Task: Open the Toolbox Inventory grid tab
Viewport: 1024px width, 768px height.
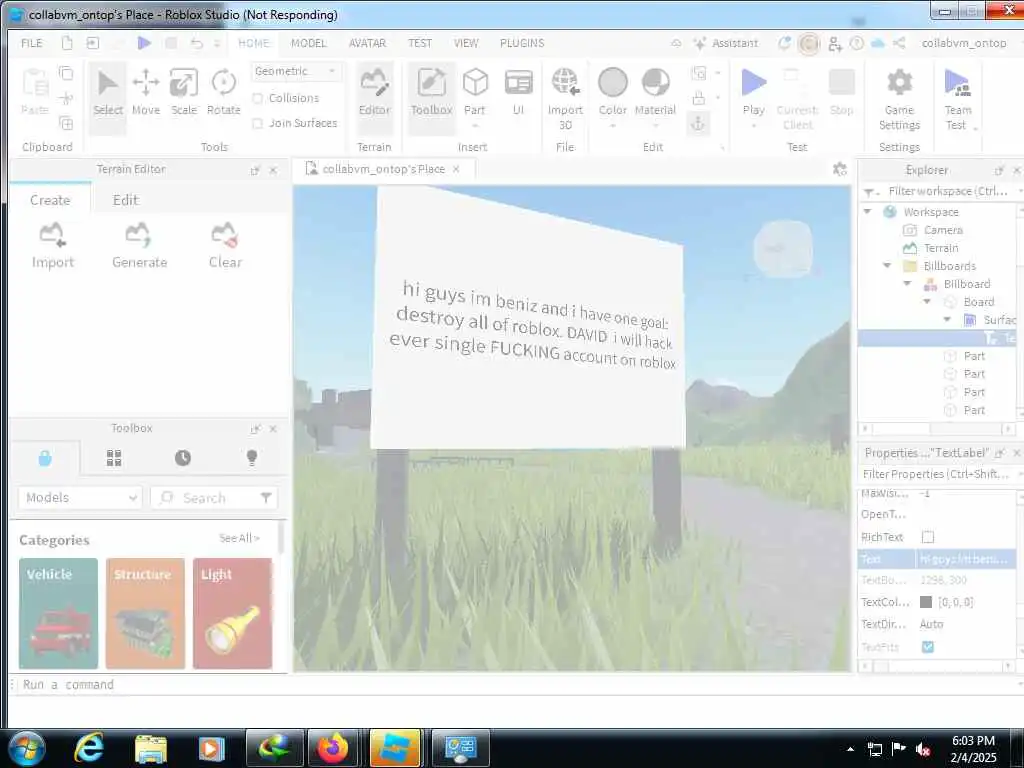Action: click(114, 458)
